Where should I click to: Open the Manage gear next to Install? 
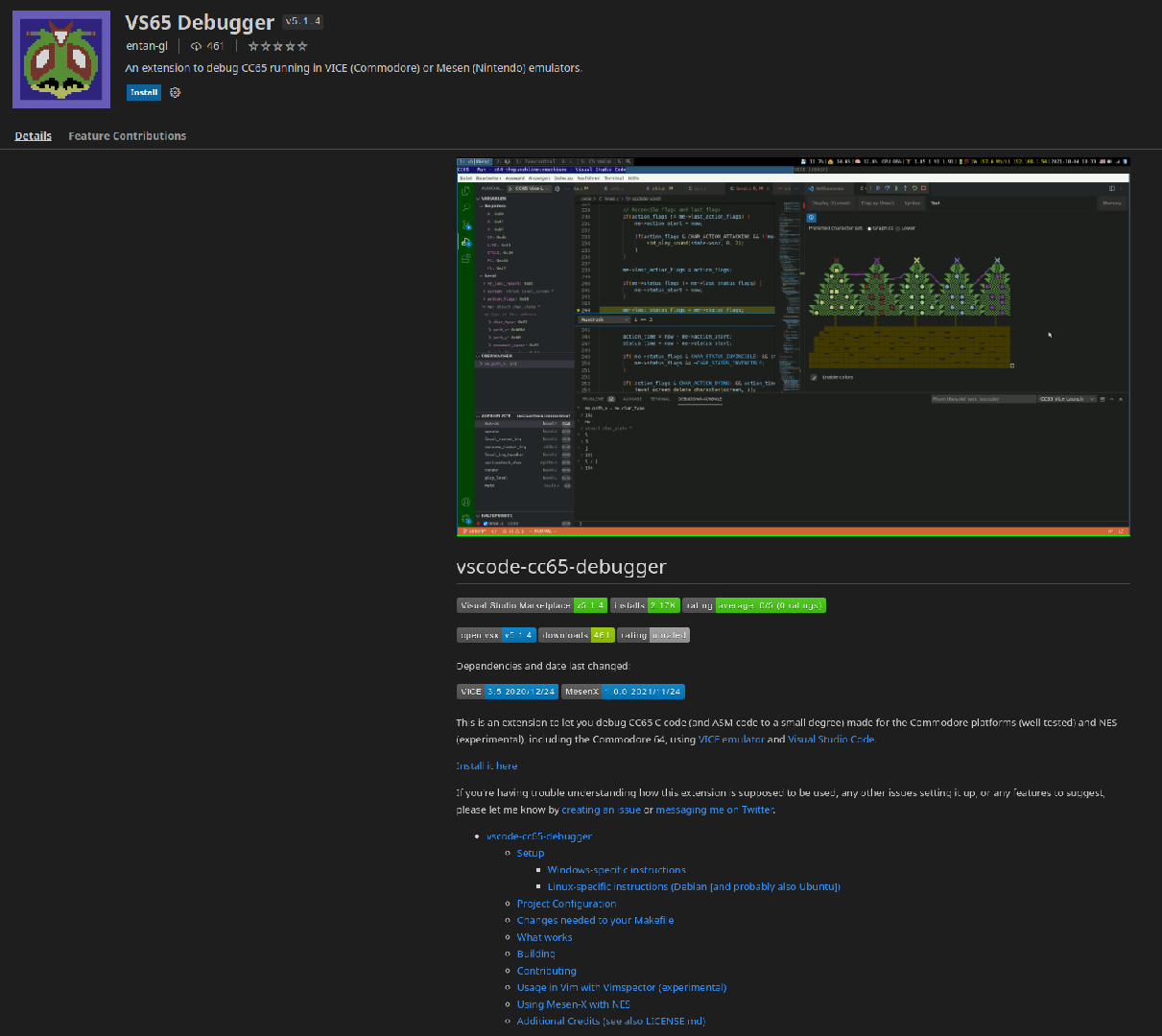175,93
